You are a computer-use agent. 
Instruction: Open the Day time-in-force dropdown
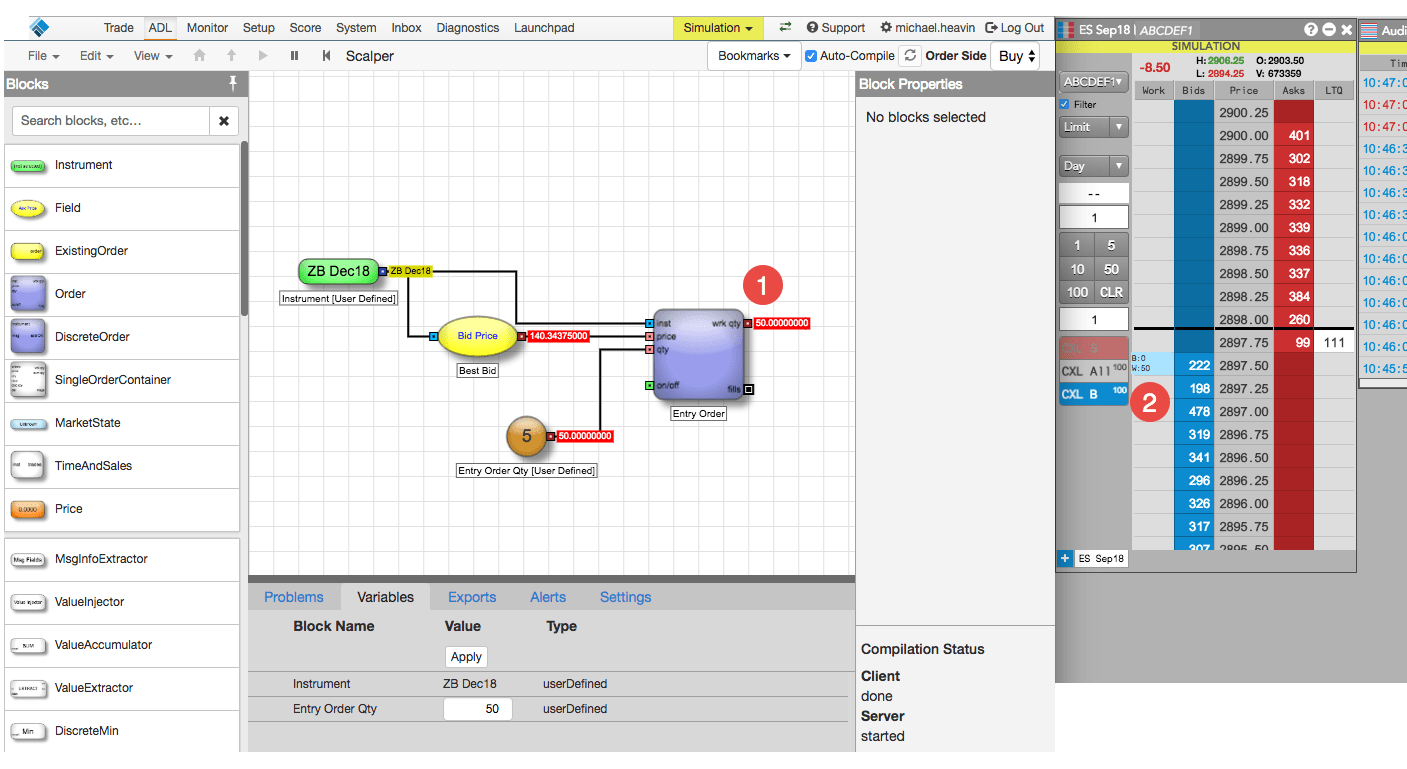[1093, 166]
